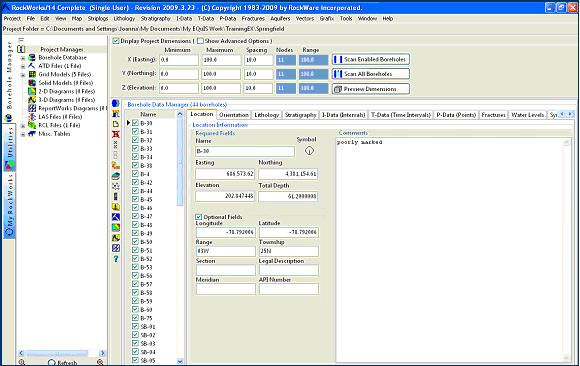Viewport: 580px width, 366px height.
Task: Click Preview Dimensions button
Action: [371, 89]
